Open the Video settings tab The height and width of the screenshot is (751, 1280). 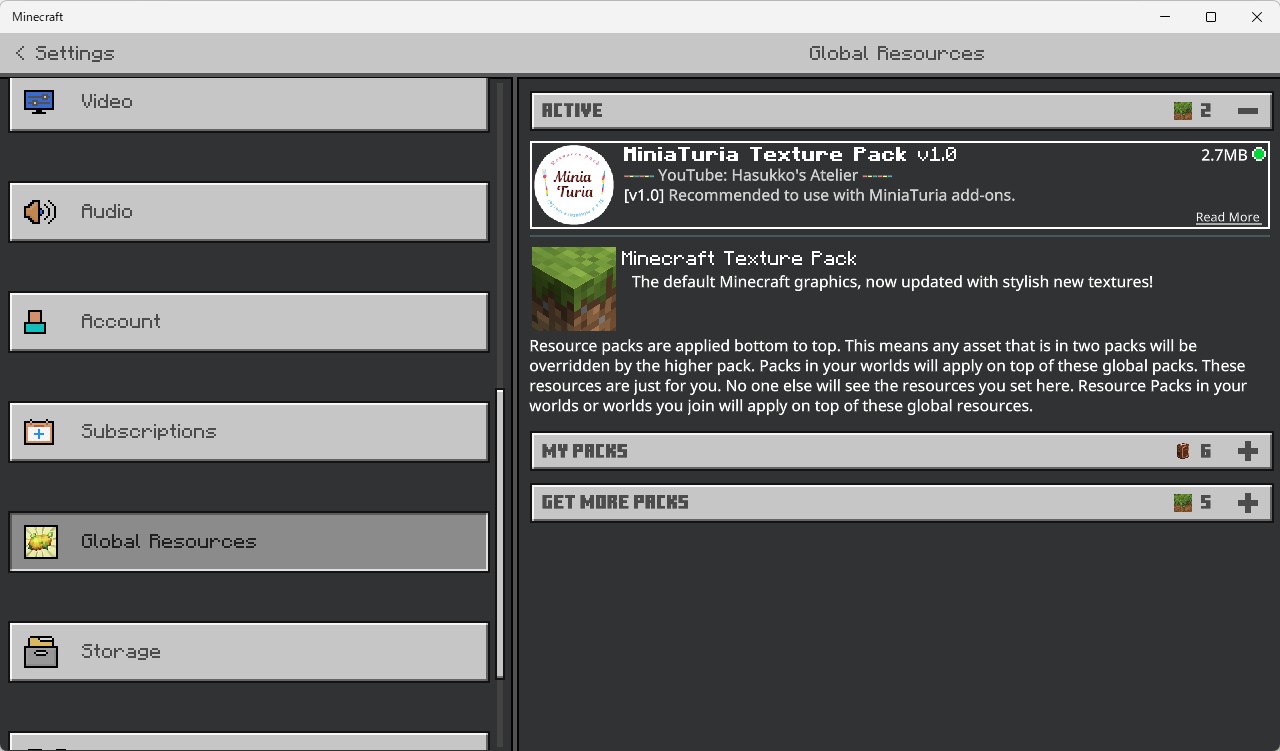click(x=249, y=102)
